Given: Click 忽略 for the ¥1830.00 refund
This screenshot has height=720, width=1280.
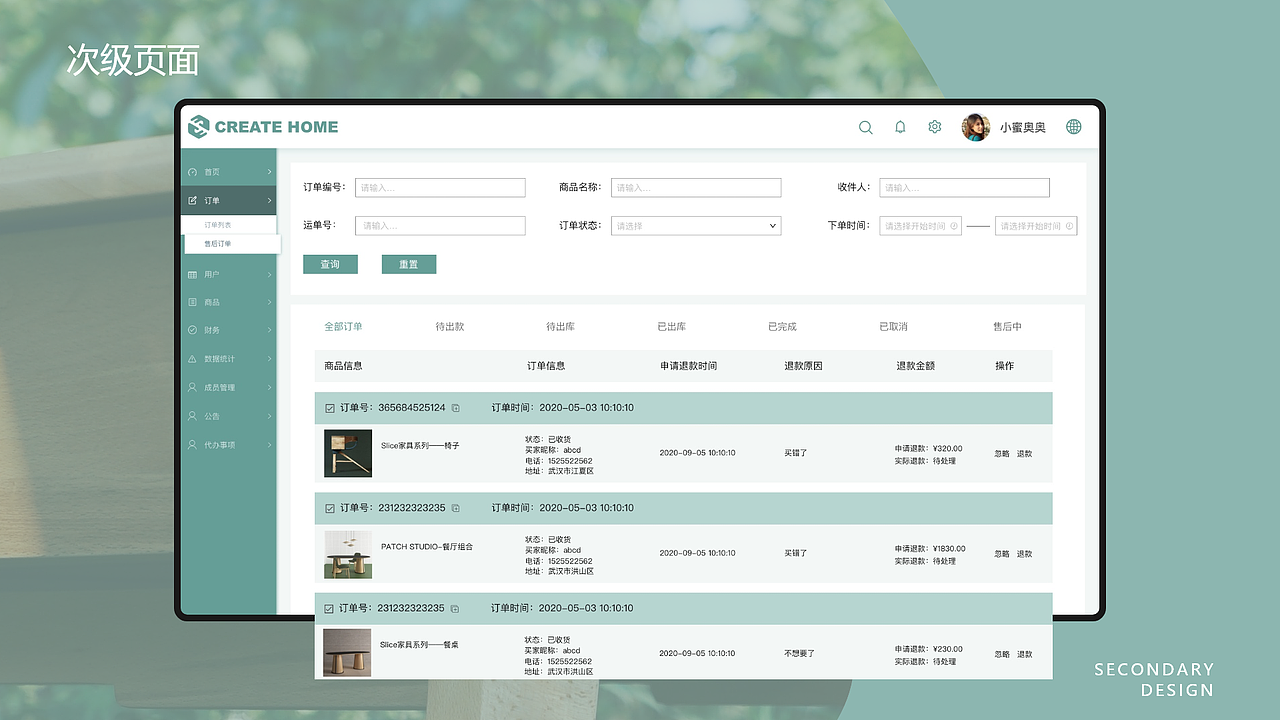Looking at the screenshot, I should (x=1002, y=554).
